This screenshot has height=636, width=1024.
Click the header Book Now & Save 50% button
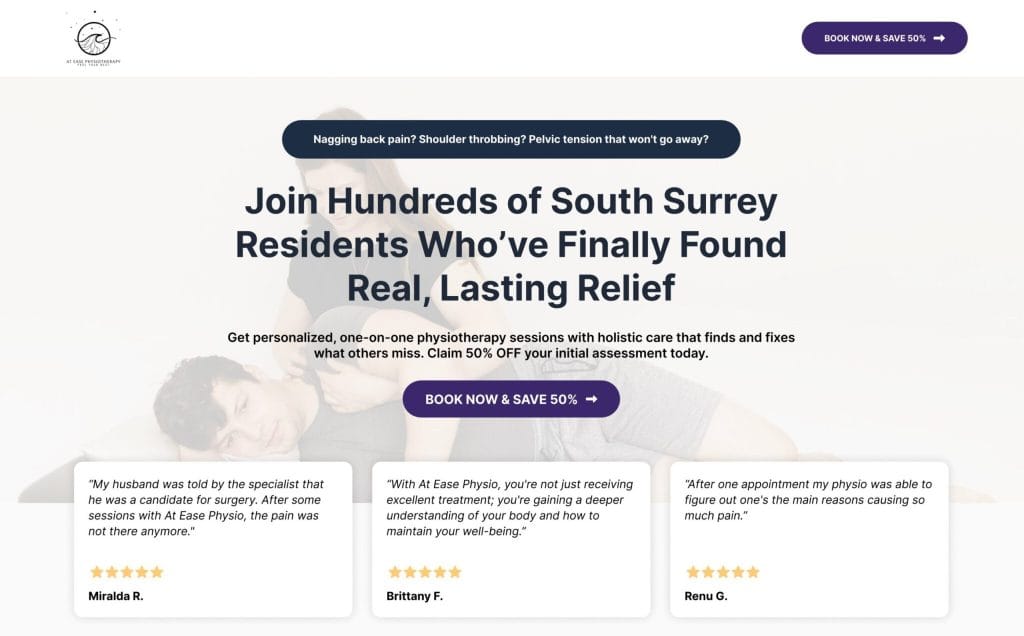pyautogui.click(x=874, y=38)
